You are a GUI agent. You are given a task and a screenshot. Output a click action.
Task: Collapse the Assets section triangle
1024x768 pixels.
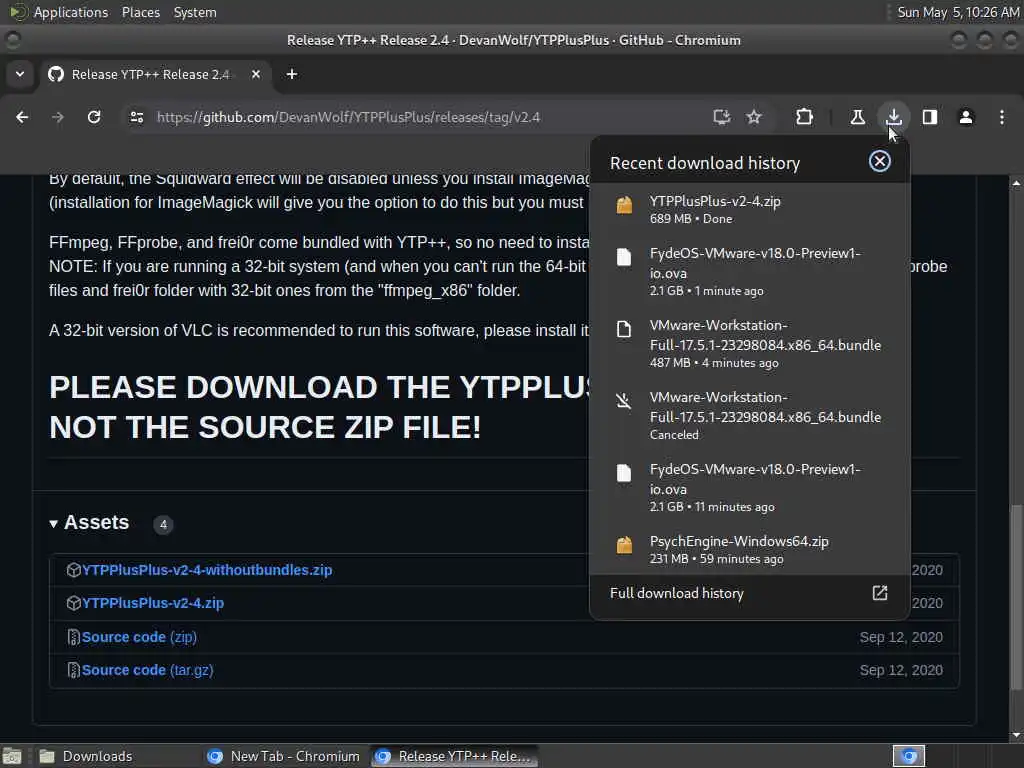click(54, 524)
